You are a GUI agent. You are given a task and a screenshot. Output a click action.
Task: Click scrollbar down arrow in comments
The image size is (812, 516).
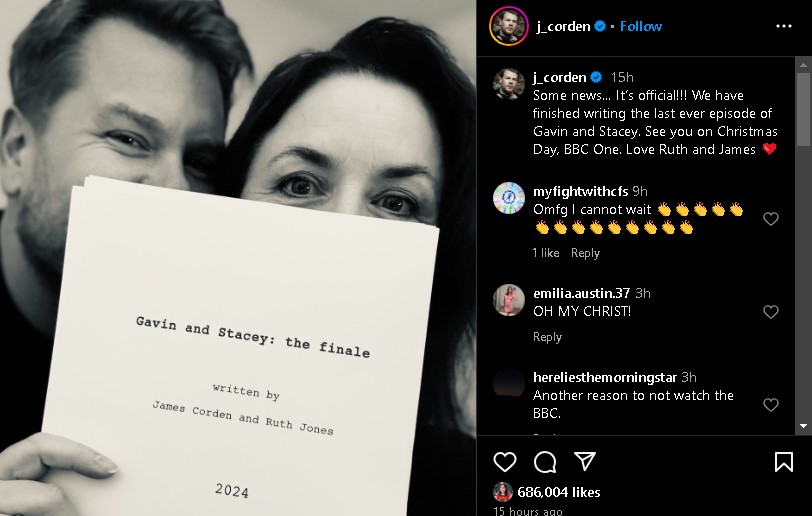click(803, 426)
